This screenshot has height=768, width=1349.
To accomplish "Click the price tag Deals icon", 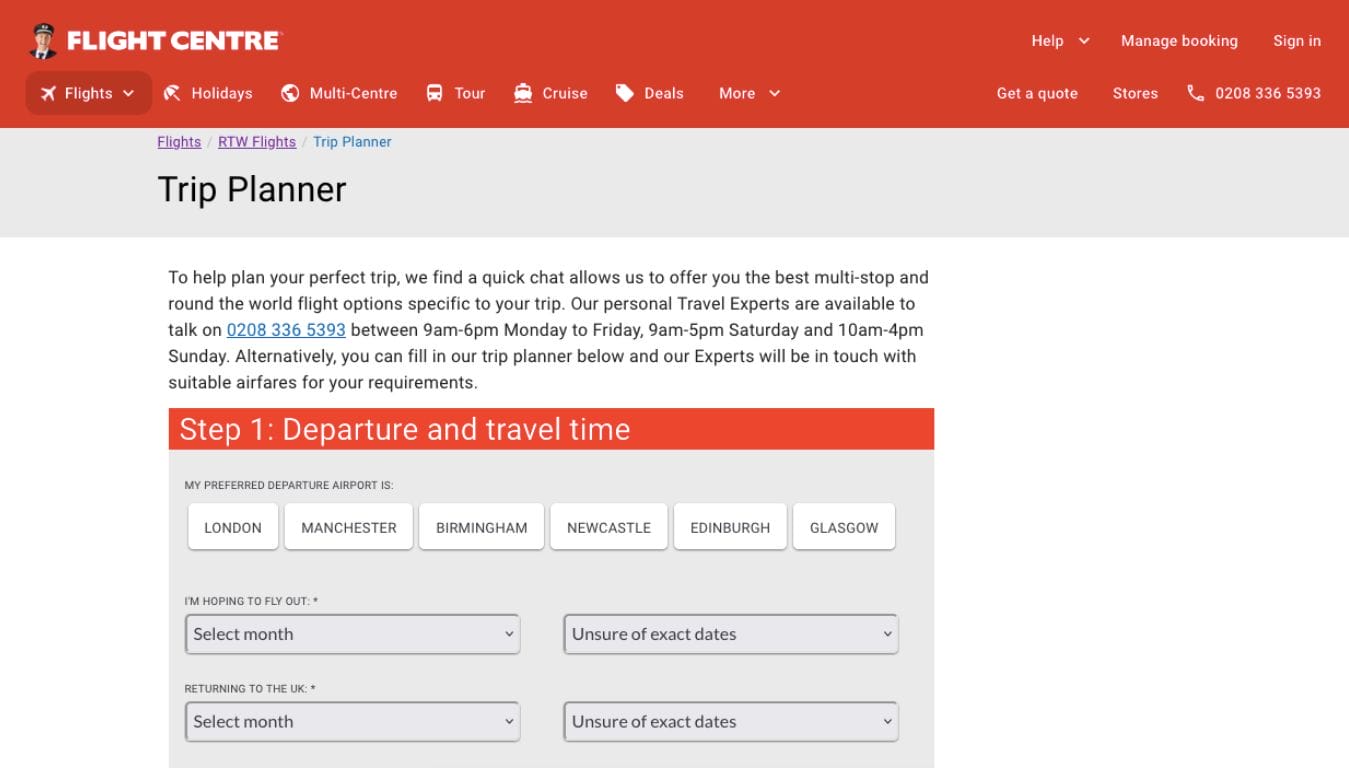I will (625, 93).
